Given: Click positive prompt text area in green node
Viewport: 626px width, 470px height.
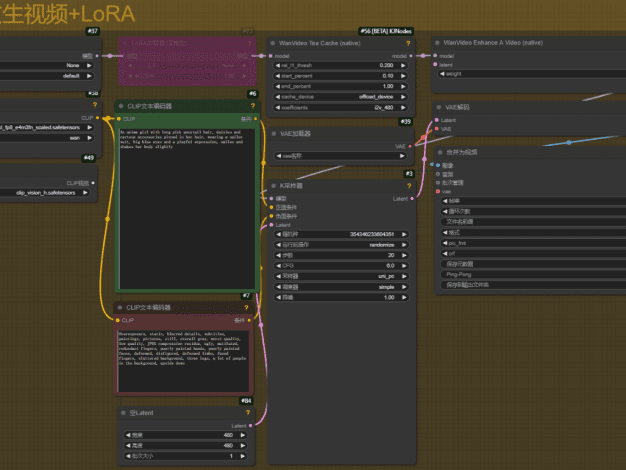Looking at the screenshot, I should 187,208.
